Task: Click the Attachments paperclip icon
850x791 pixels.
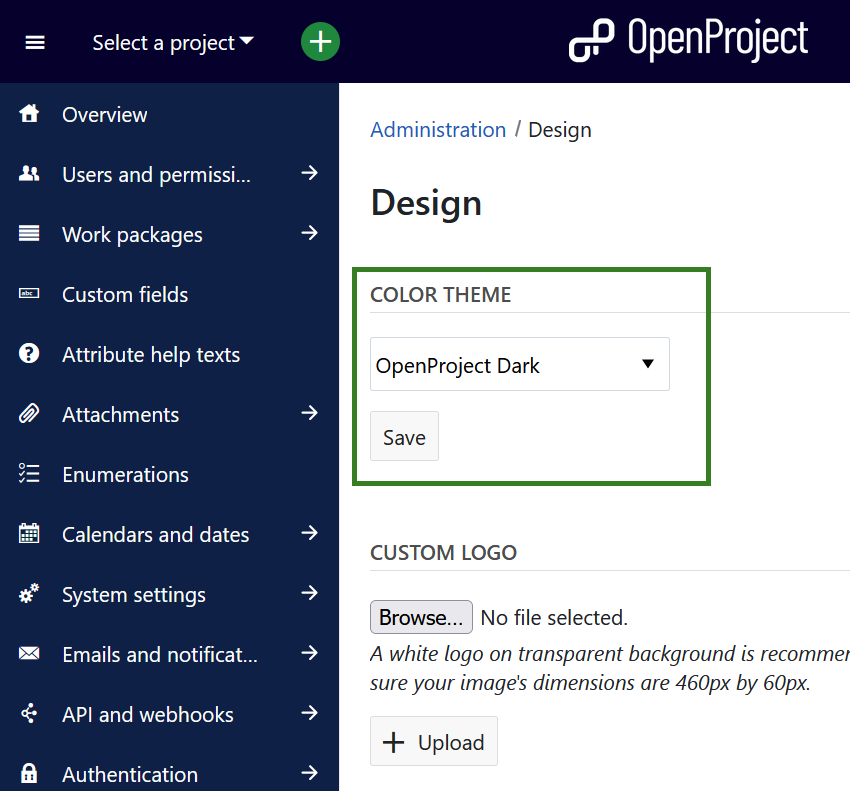Action: tap(29, 414)
